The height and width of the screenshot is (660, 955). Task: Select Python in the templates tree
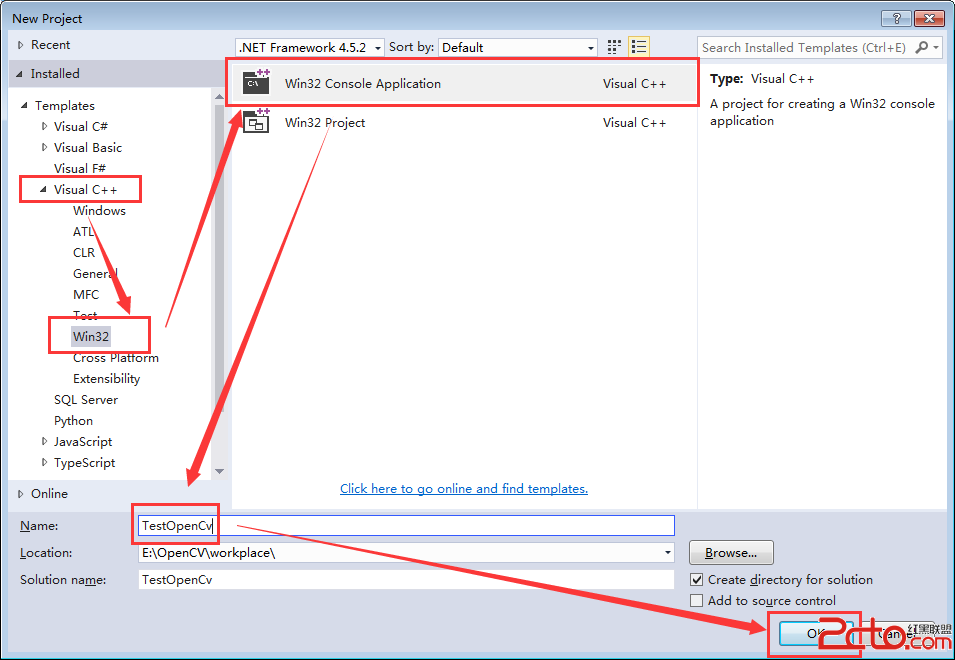74,421
